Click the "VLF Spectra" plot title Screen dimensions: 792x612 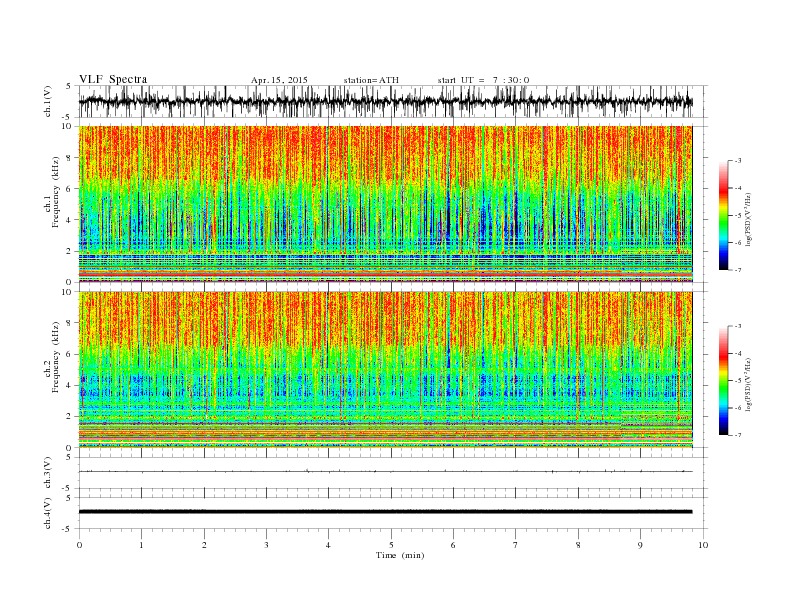click(x=113, y=79)
